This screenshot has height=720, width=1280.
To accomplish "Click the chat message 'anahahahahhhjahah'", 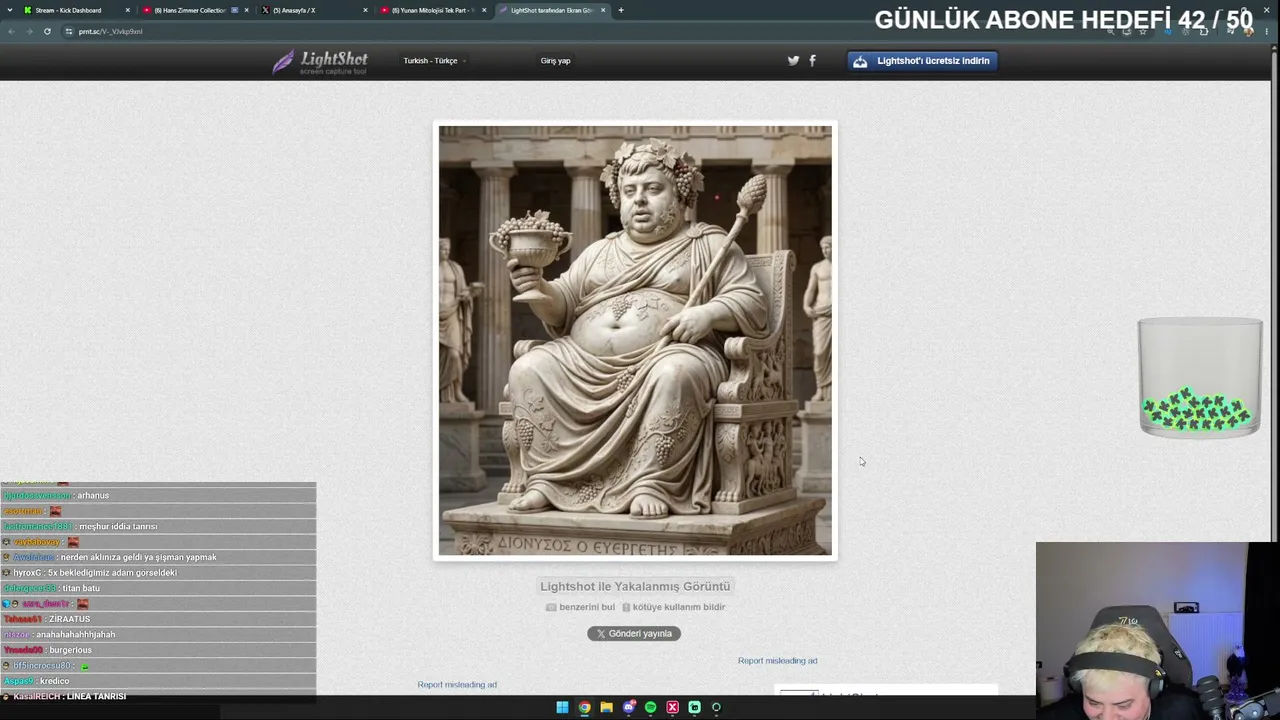I will click(x=75, y=635).
